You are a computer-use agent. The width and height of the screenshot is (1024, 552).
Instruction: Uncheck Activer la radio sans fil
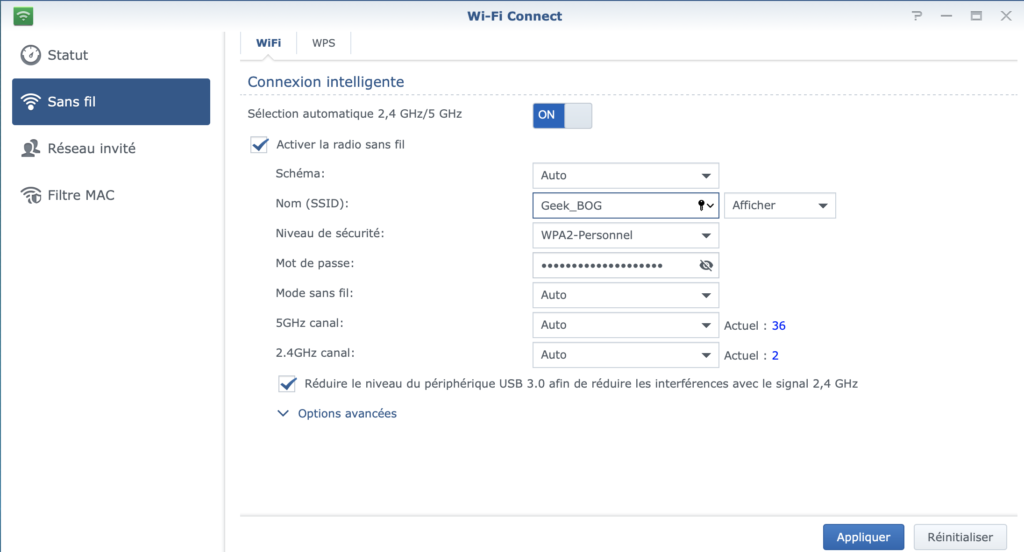pyautogui.click(x=259, y=144)
